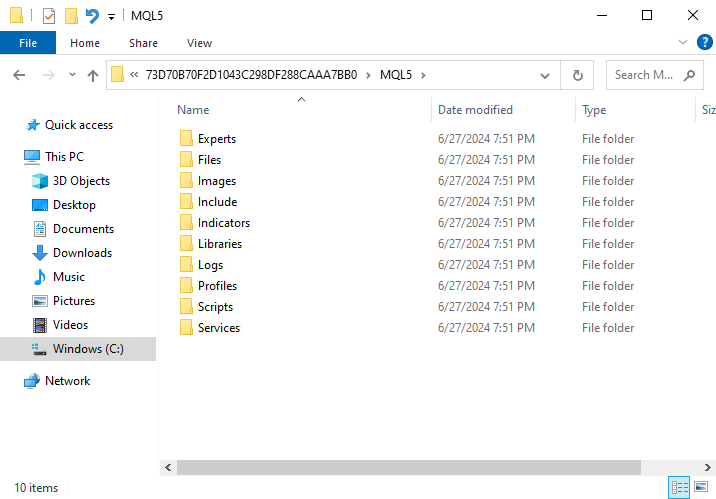Image resolution: width=716 pixels, height=499 pixels.
Task: Expand the ribbon with the chevron
Action: [683, 42]
